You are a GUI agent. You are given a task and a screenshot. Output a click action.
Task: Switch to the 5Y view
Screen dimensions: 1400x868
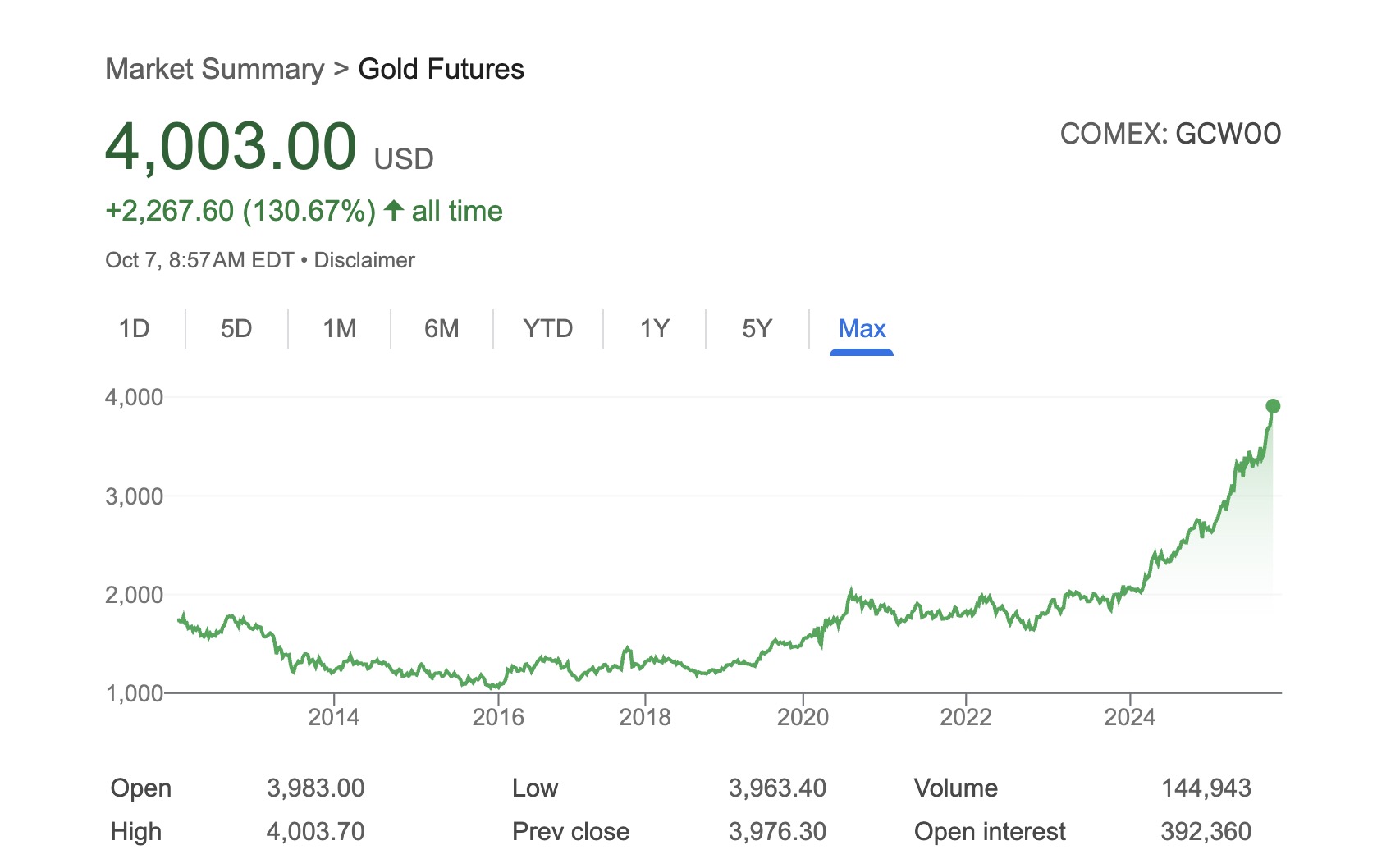pyautogui.click(x=757, y=328)
